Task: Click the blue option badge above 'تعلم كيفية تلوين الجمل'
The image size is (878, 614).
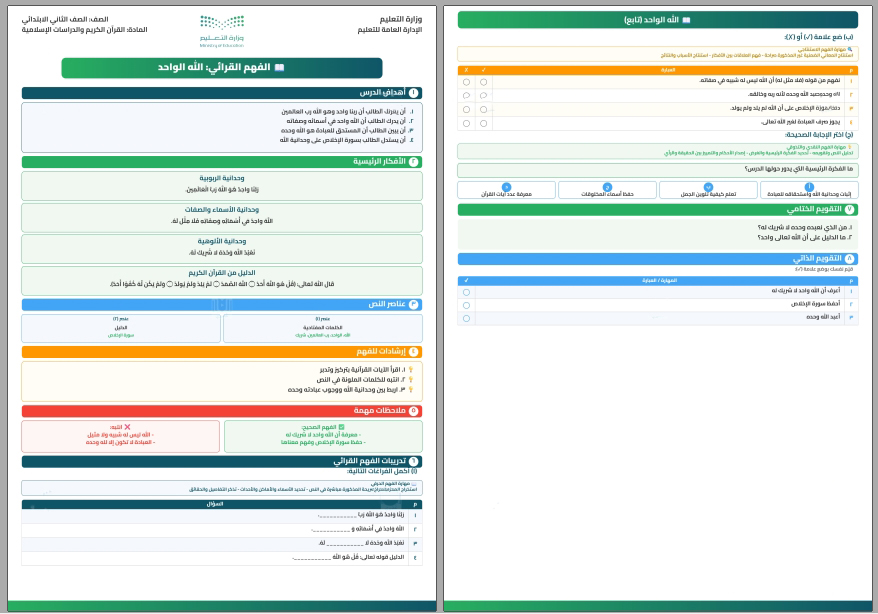Action: pos(708,187)
